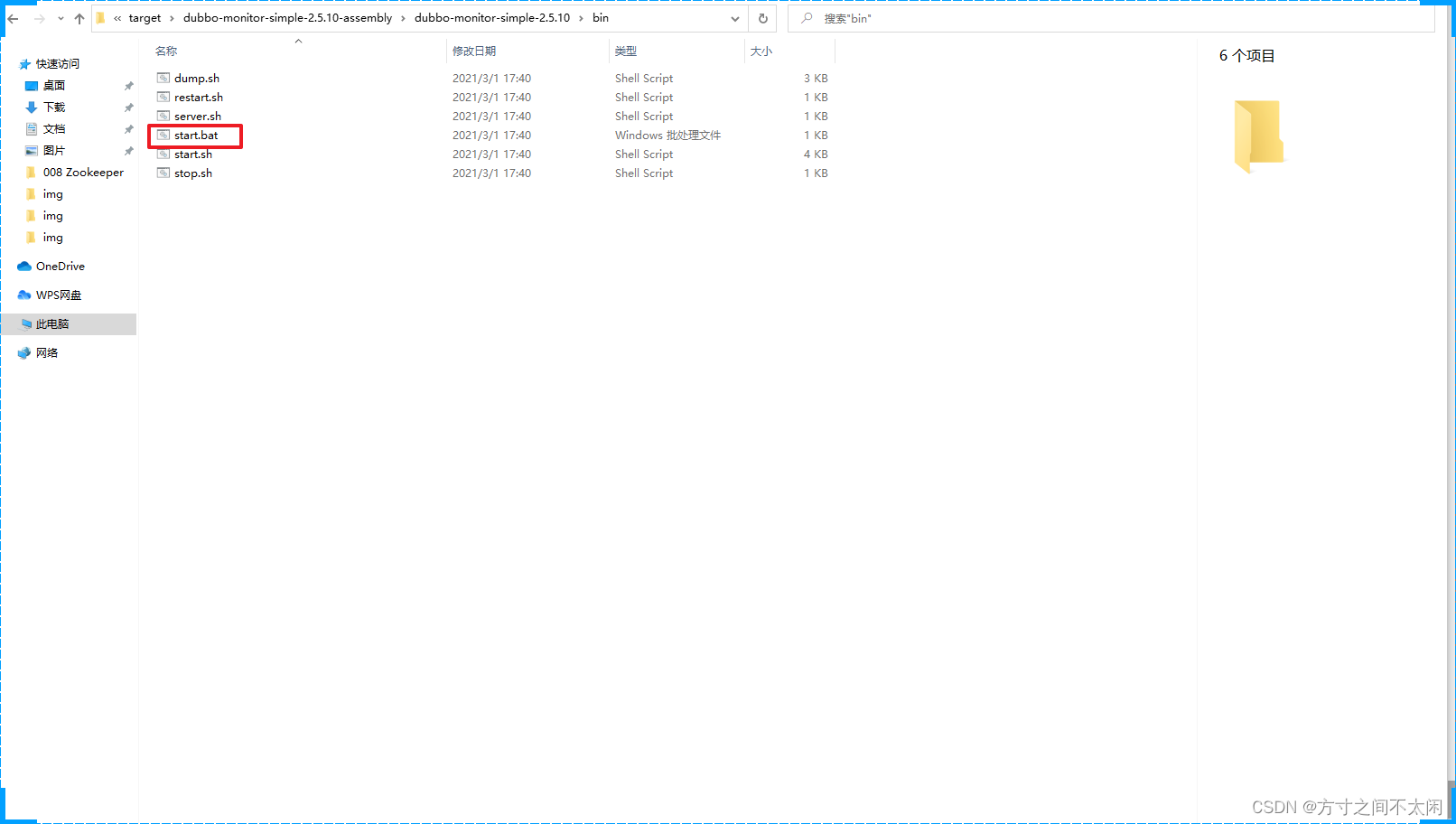
Task: Open the address bar dropdown arrow
Action: 734,18
